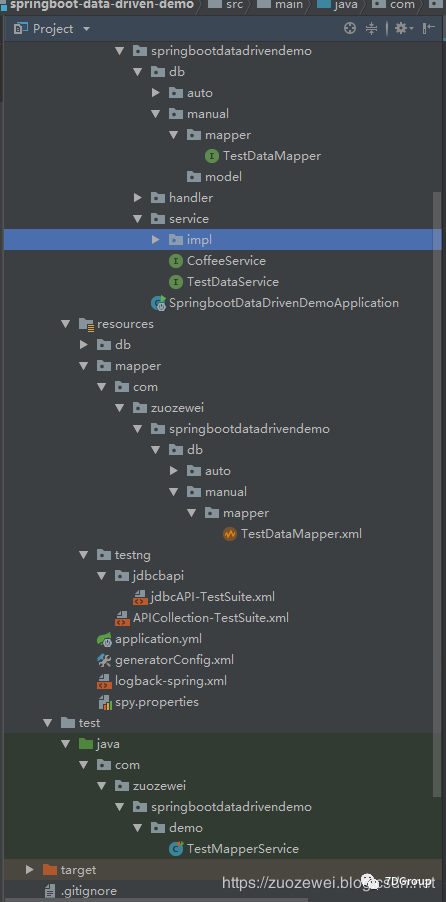Select logback-spring.xml

point(171,682)
